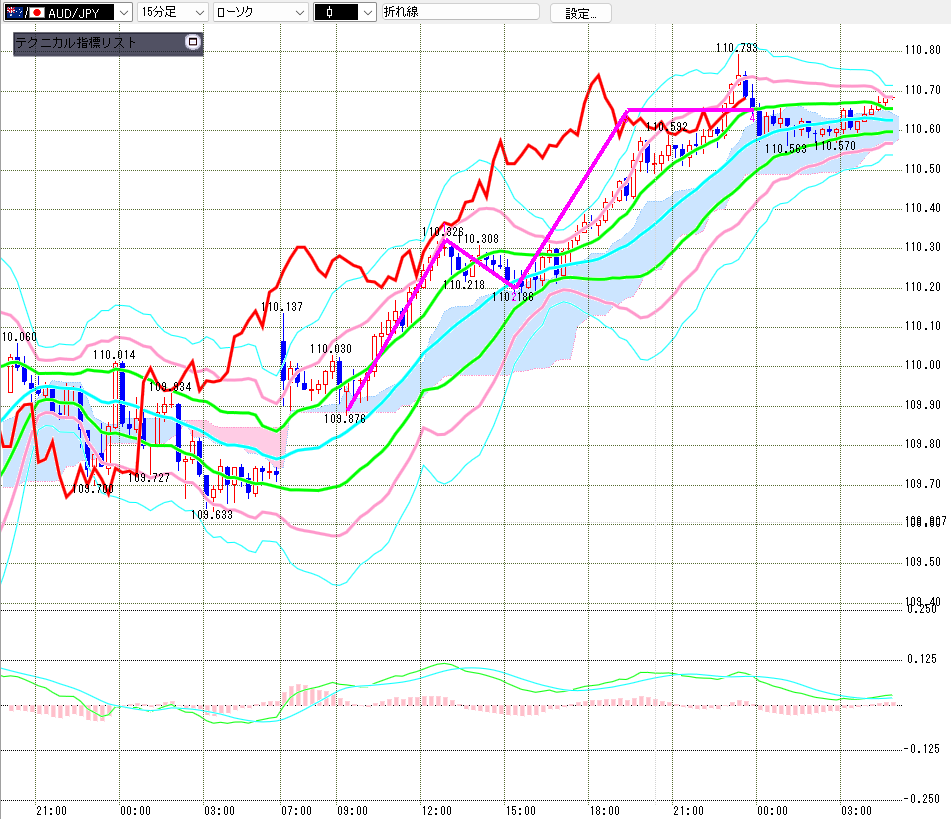Click the 109.50 price axis label

pos(922,562)
